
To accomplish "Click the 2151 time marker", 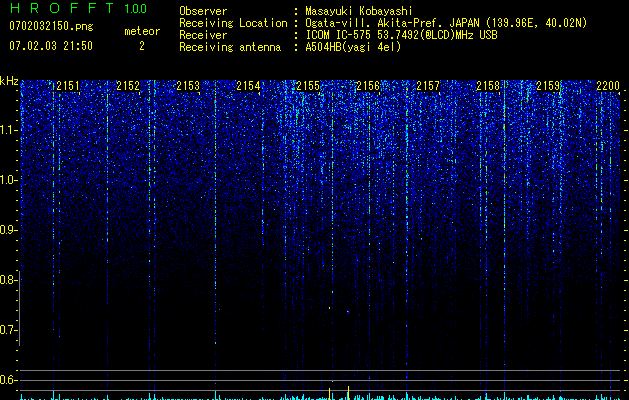I will click(68, 86).
